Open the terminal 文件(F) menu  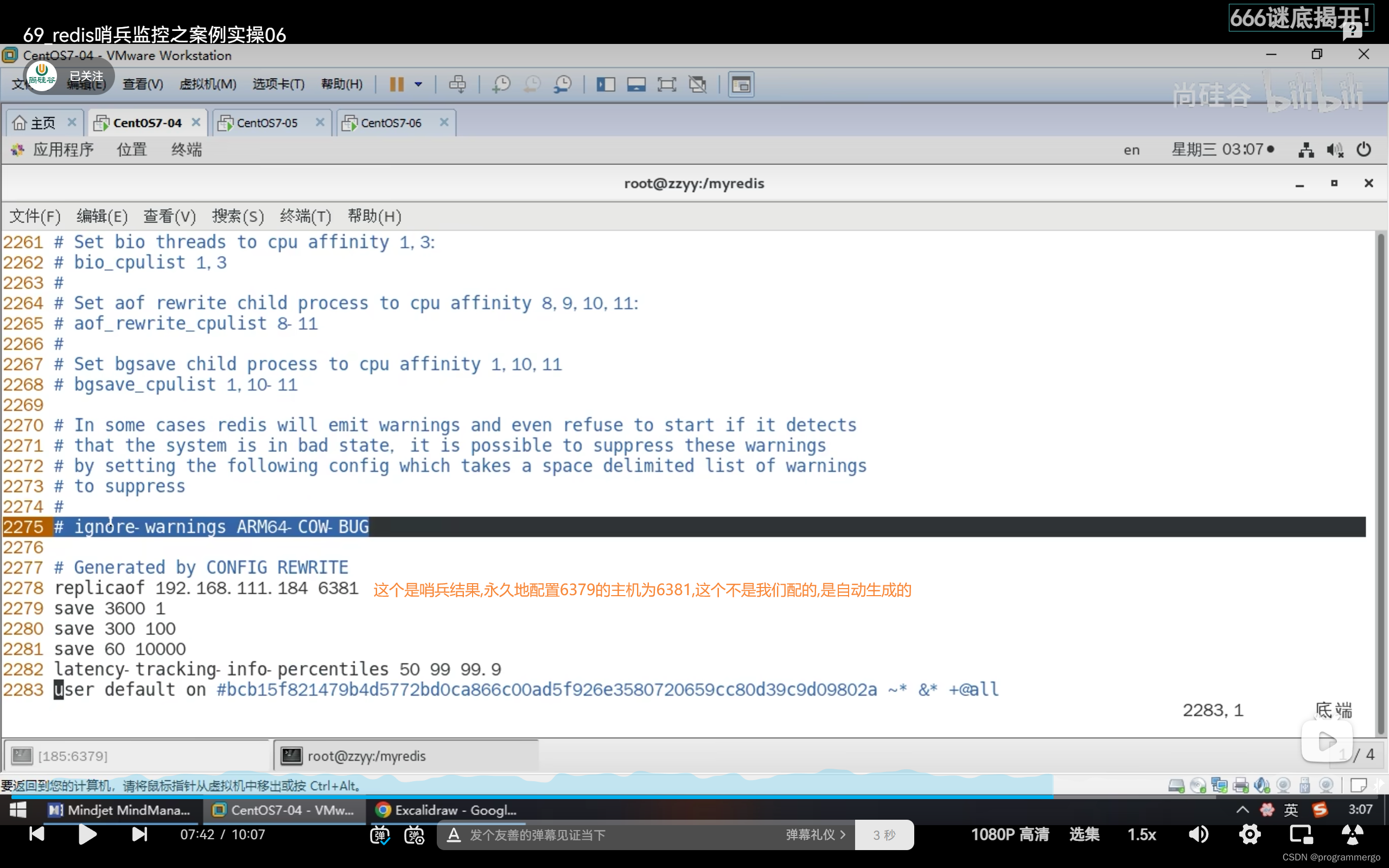[35, 216]
